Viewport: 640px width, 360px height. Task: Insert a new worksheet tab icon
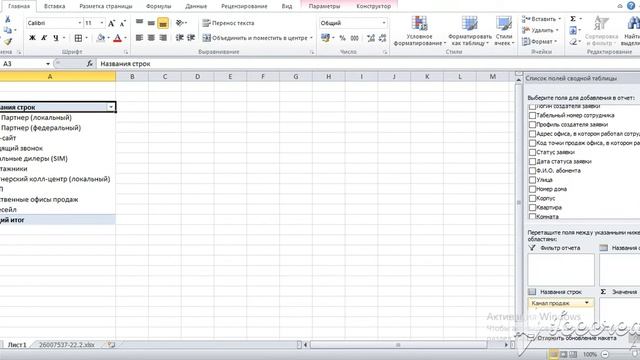coord(111,345)
